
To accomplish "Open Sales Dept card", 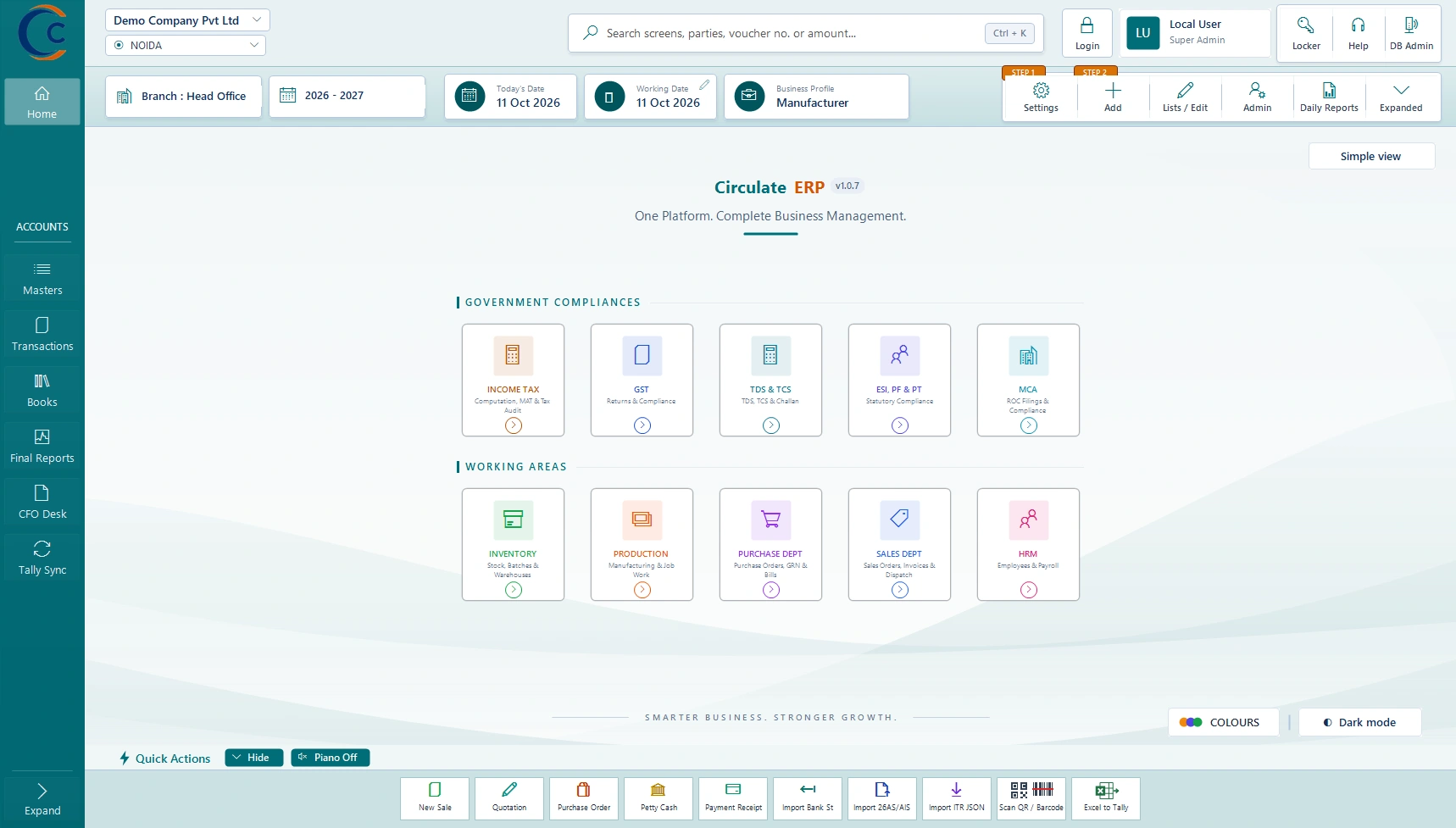I will [899, 544].
